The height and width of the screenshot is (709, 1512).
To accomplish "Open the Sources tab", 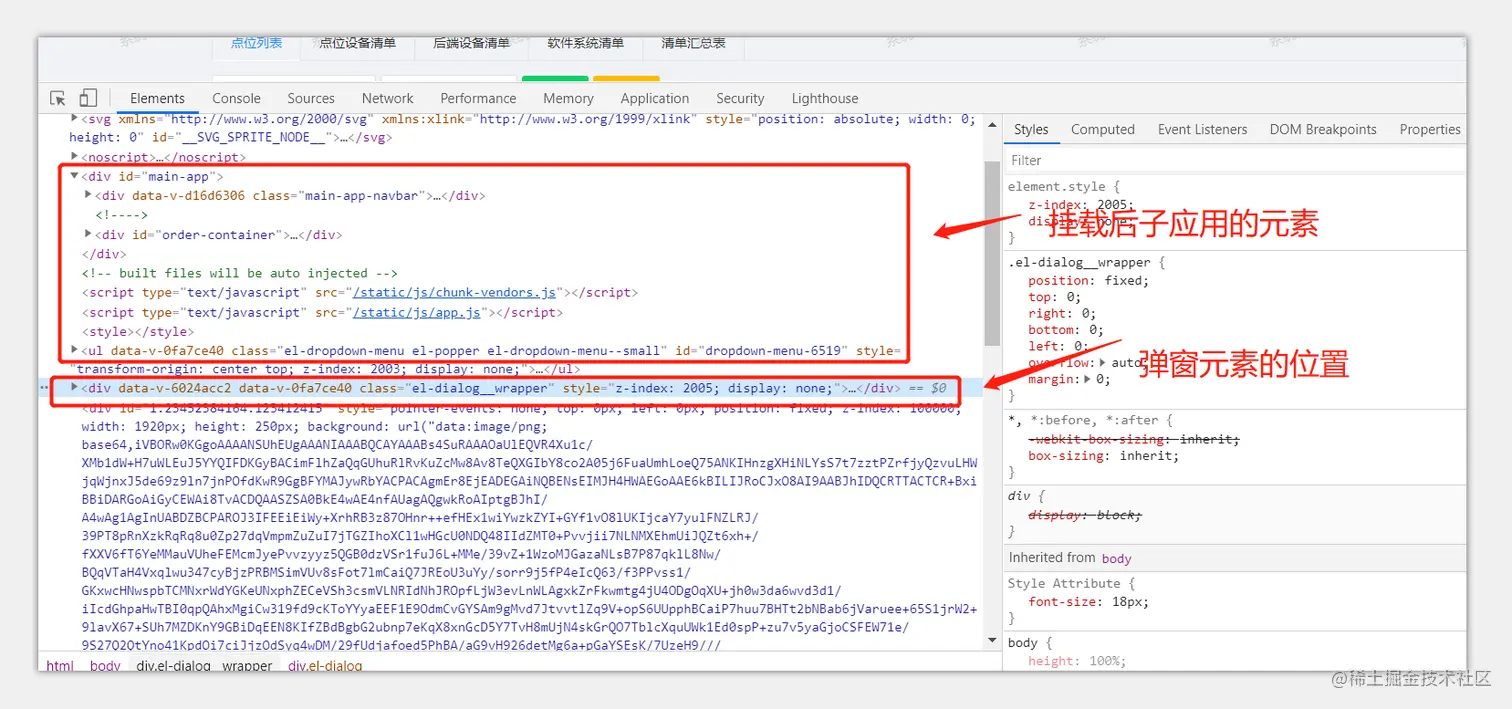I will coord(311,98).
